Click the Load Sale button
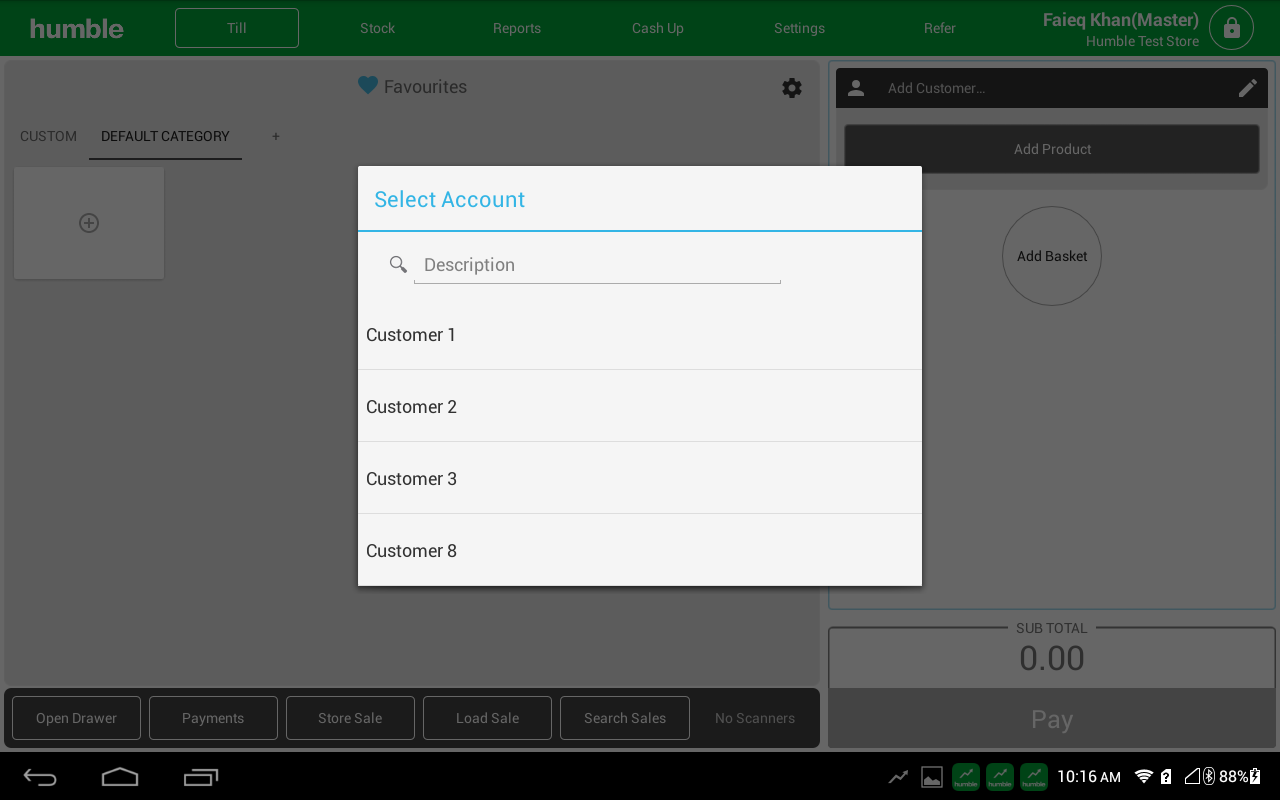Image resolution: width=1280 pixels, height=800 pixels. tap(487, 718)
